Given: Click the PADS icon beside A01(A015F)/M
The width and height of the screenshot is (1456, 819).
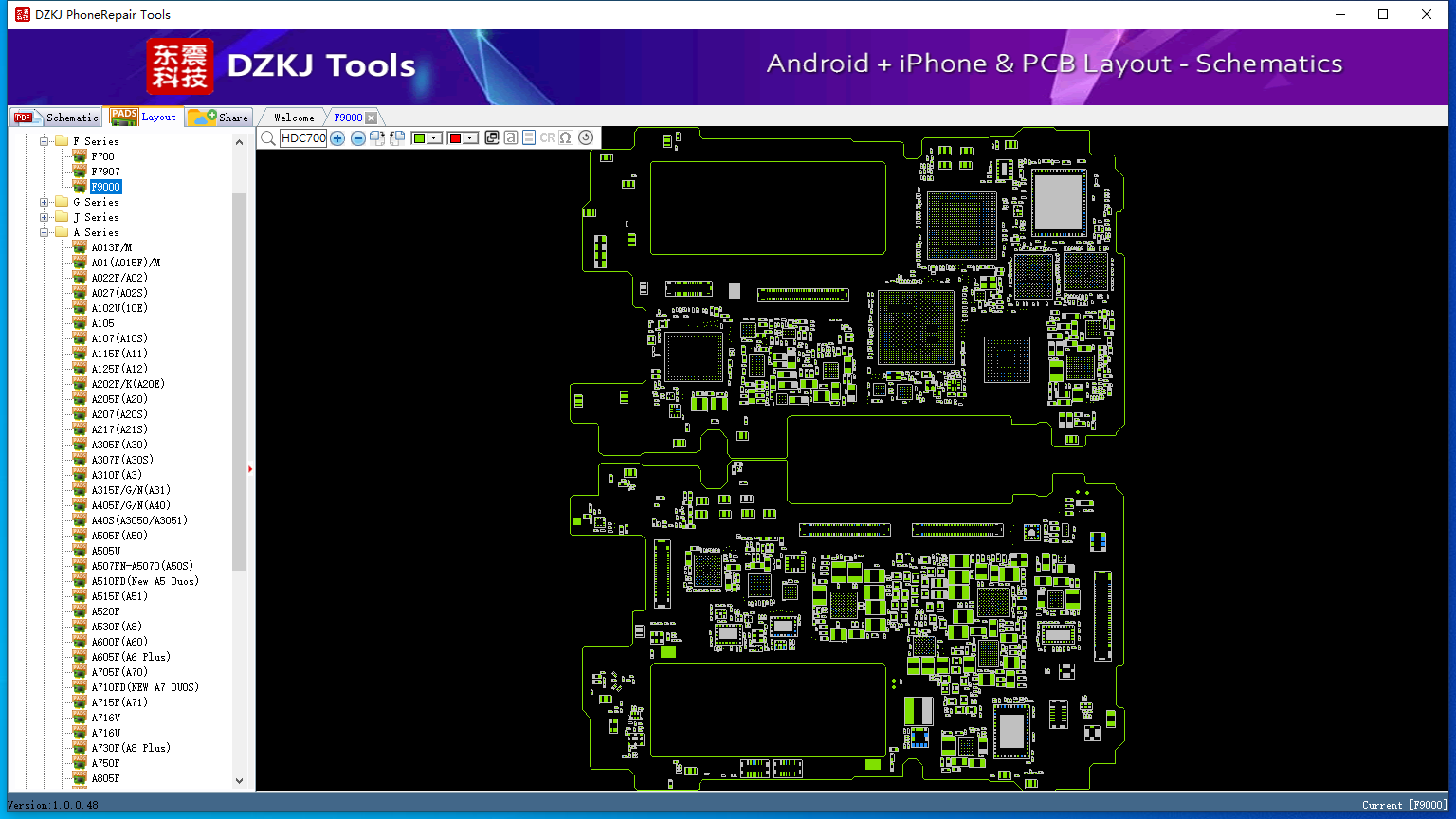Looking at the screenshot, I should click(80, 263).
